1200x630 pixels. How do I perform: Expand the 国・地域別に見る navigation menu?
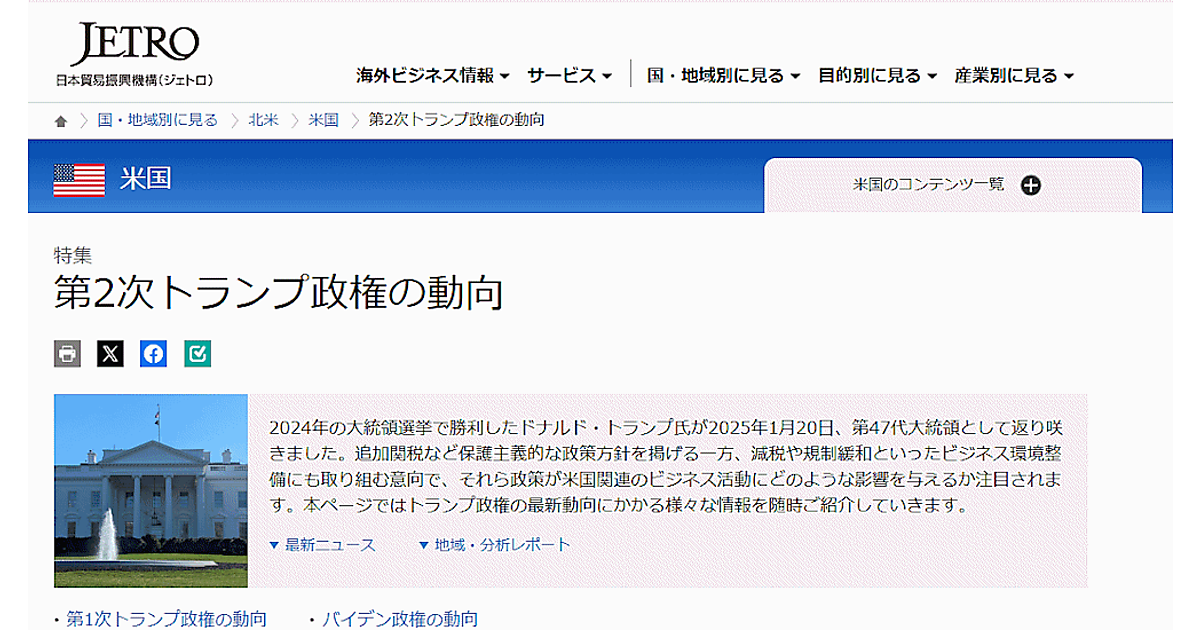coord(723,76)
